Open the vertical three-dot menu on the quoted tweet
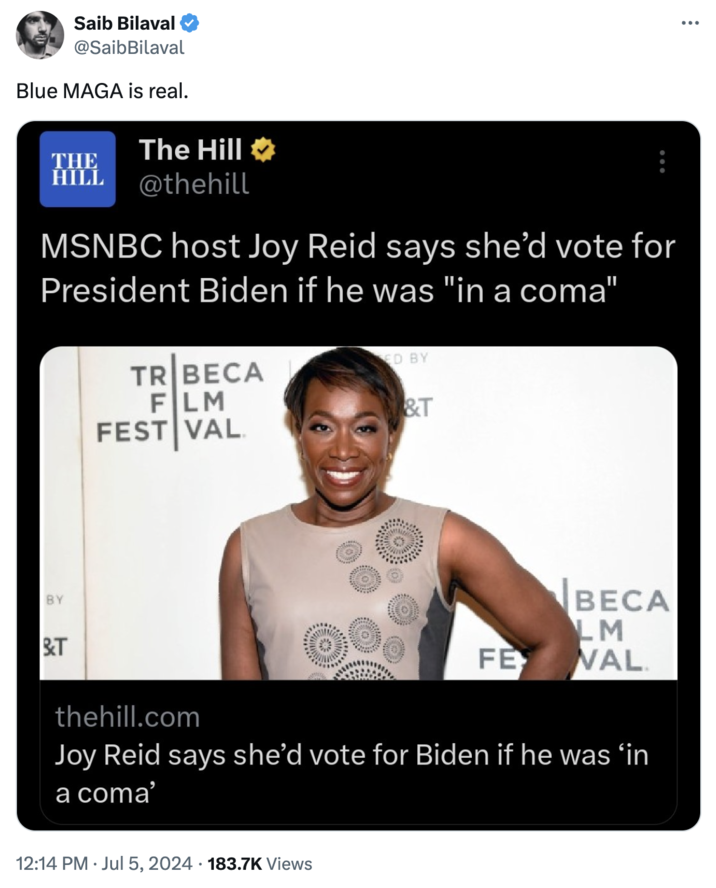Image resolution: width=716 pixels, height=888 pixels. click(x=662, y=161)
